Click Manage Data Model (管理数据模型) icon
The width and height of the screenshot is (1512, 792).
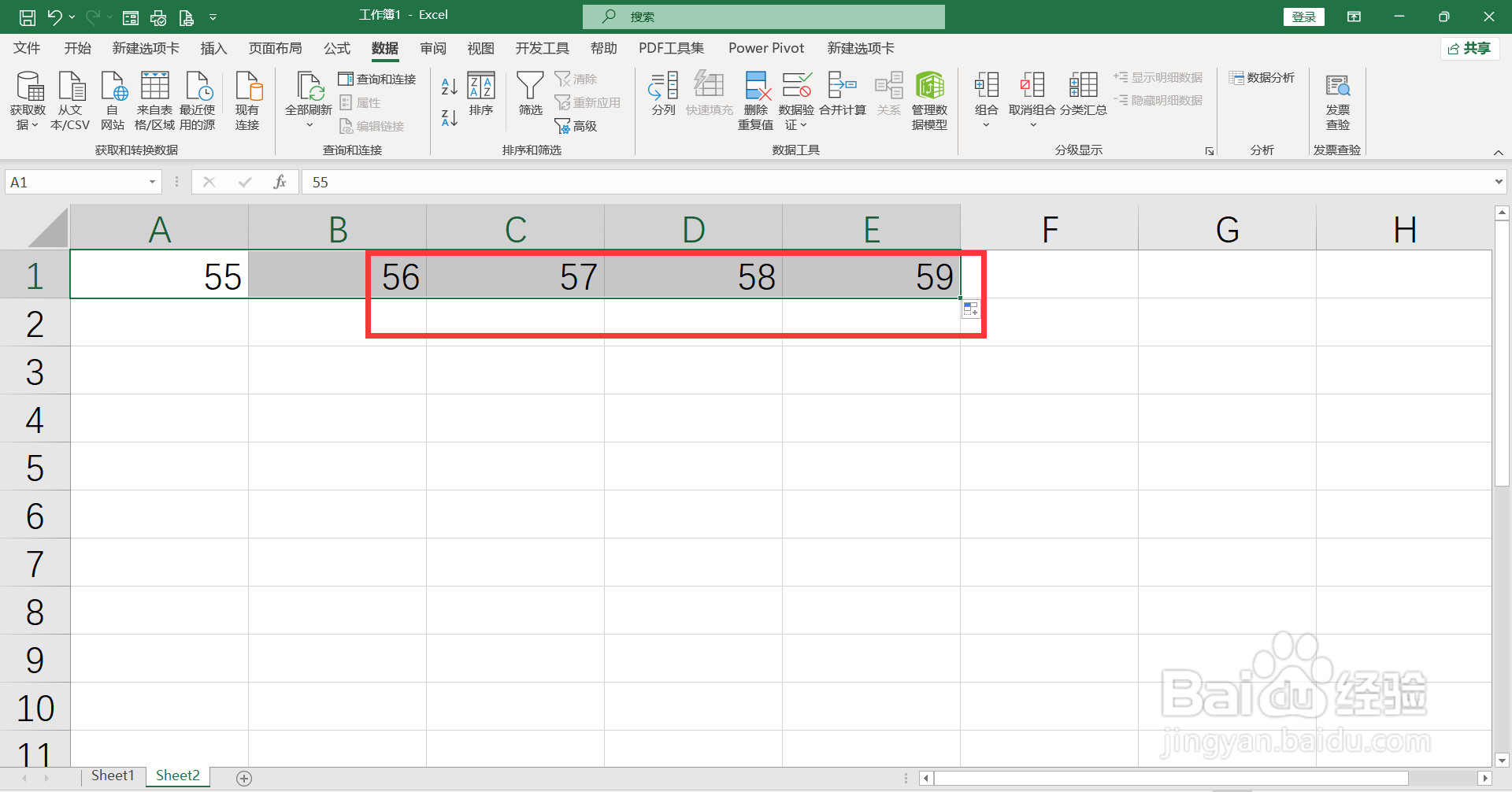pos(929,100)
